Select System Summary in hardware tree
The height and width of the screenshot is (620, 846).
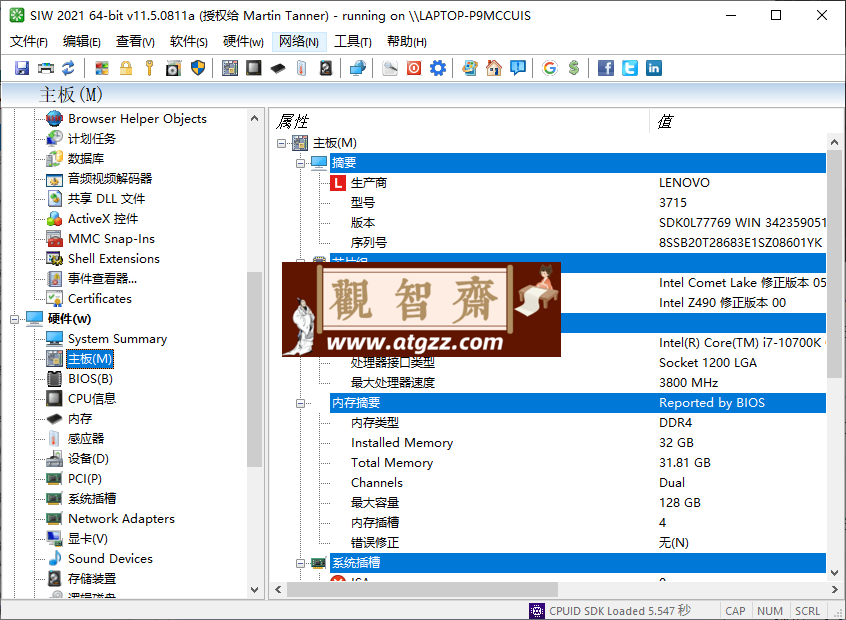(117, 339)
